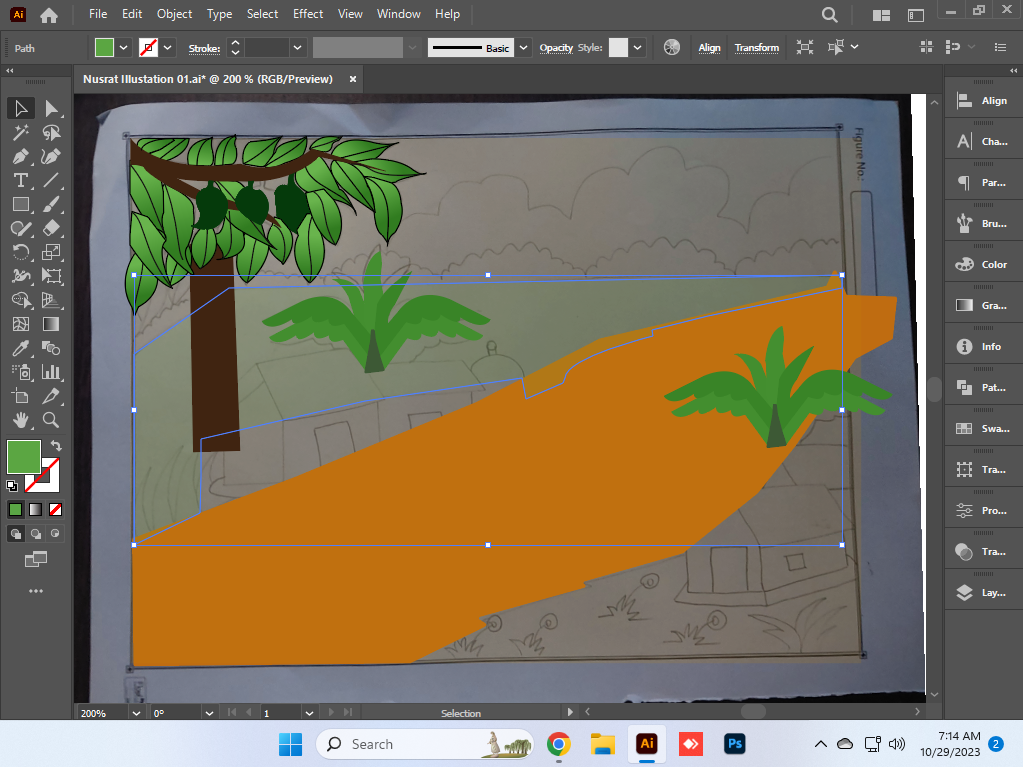Pick the Eyedropper tool
This screenshot has height=767, width=1023.
click(x=20, y=348)
